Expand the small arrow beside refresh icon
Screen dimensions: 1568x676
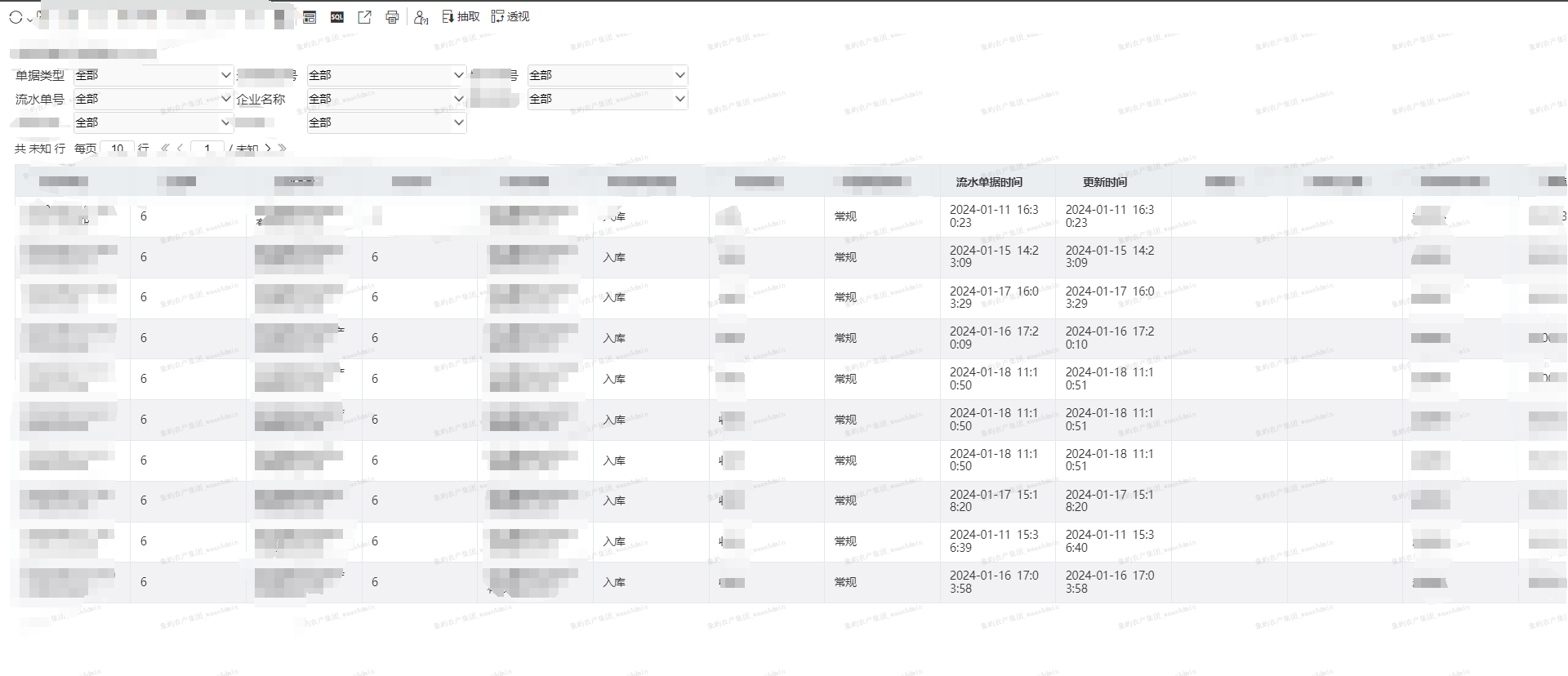[30, 19]
